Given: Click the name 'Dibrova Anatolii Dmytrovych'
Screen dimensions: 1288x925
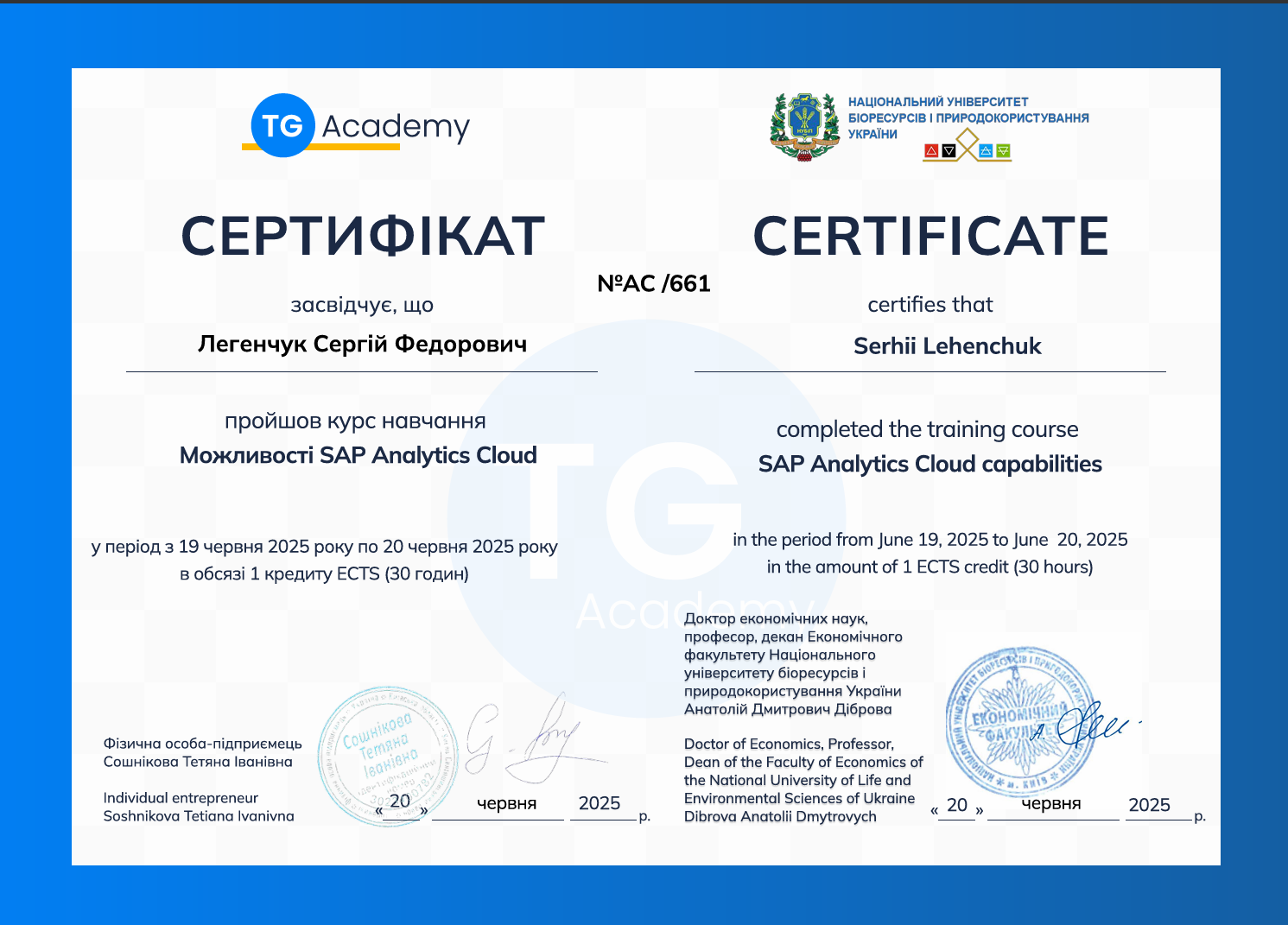Looking at the screenshot, I should point(780,816).
